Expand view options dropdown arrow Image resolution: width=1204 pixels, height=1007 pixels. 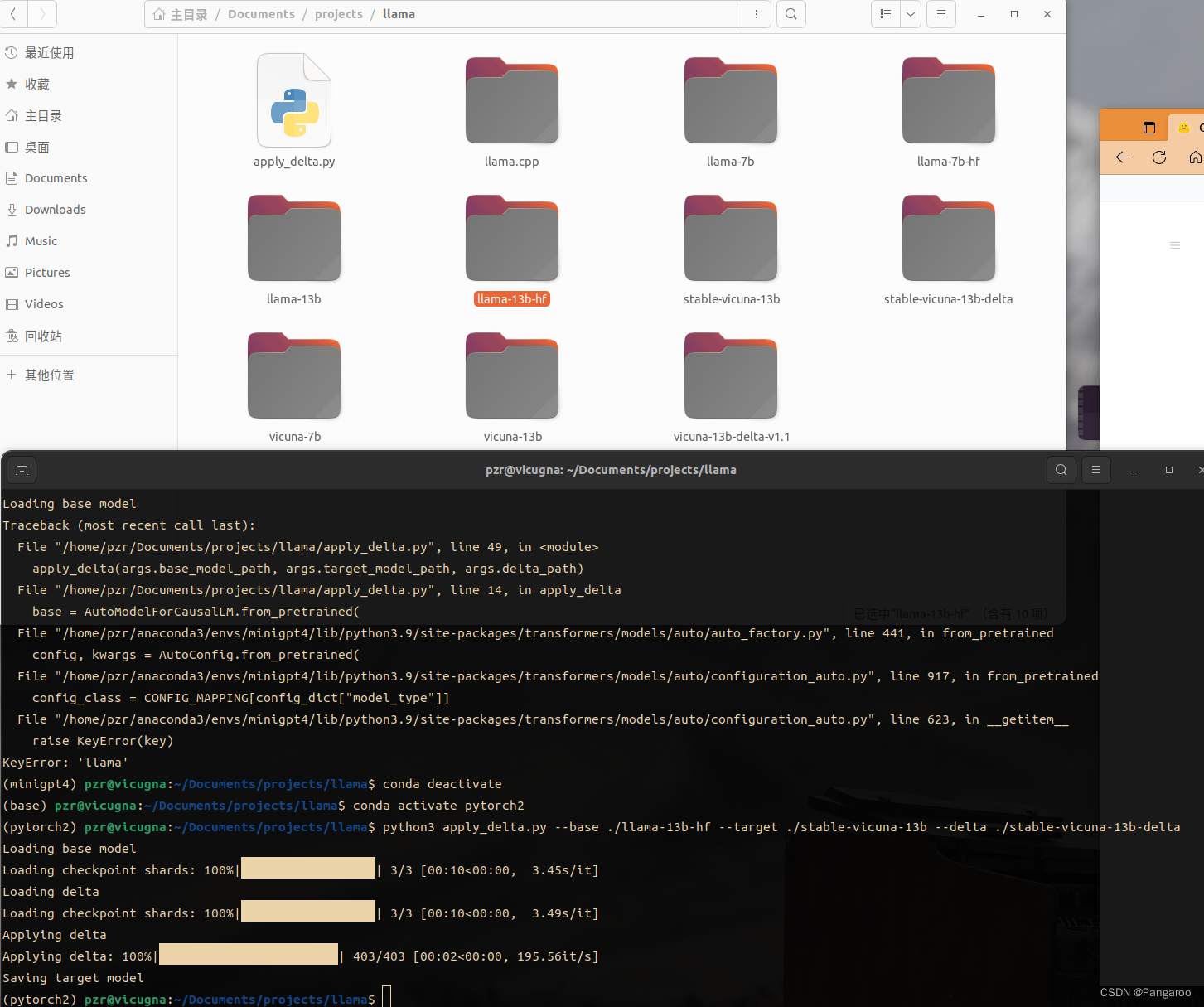911,14
